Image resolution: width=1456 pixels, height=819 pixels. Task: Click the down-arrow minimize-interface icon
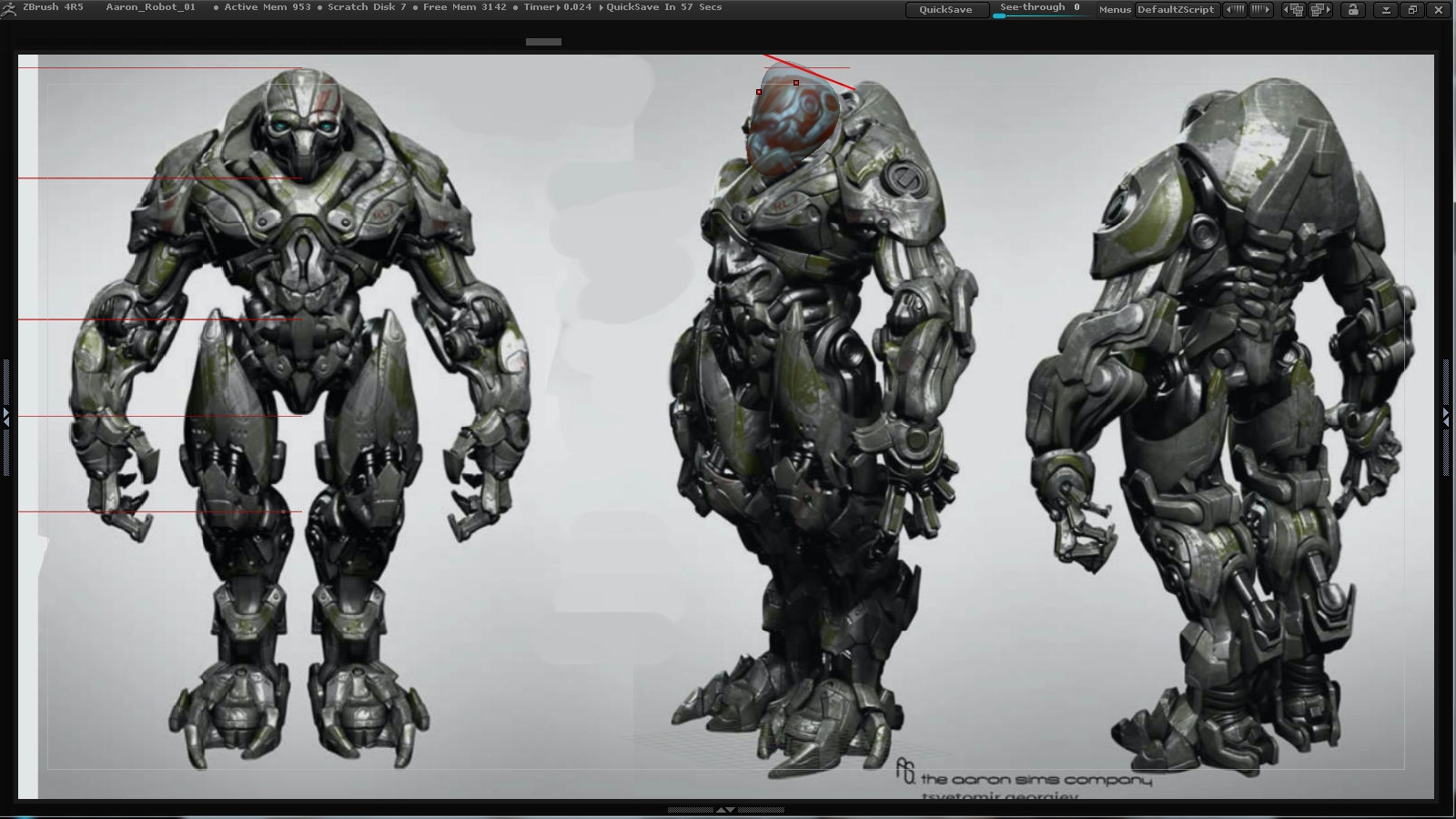[x=1388, y=10]
